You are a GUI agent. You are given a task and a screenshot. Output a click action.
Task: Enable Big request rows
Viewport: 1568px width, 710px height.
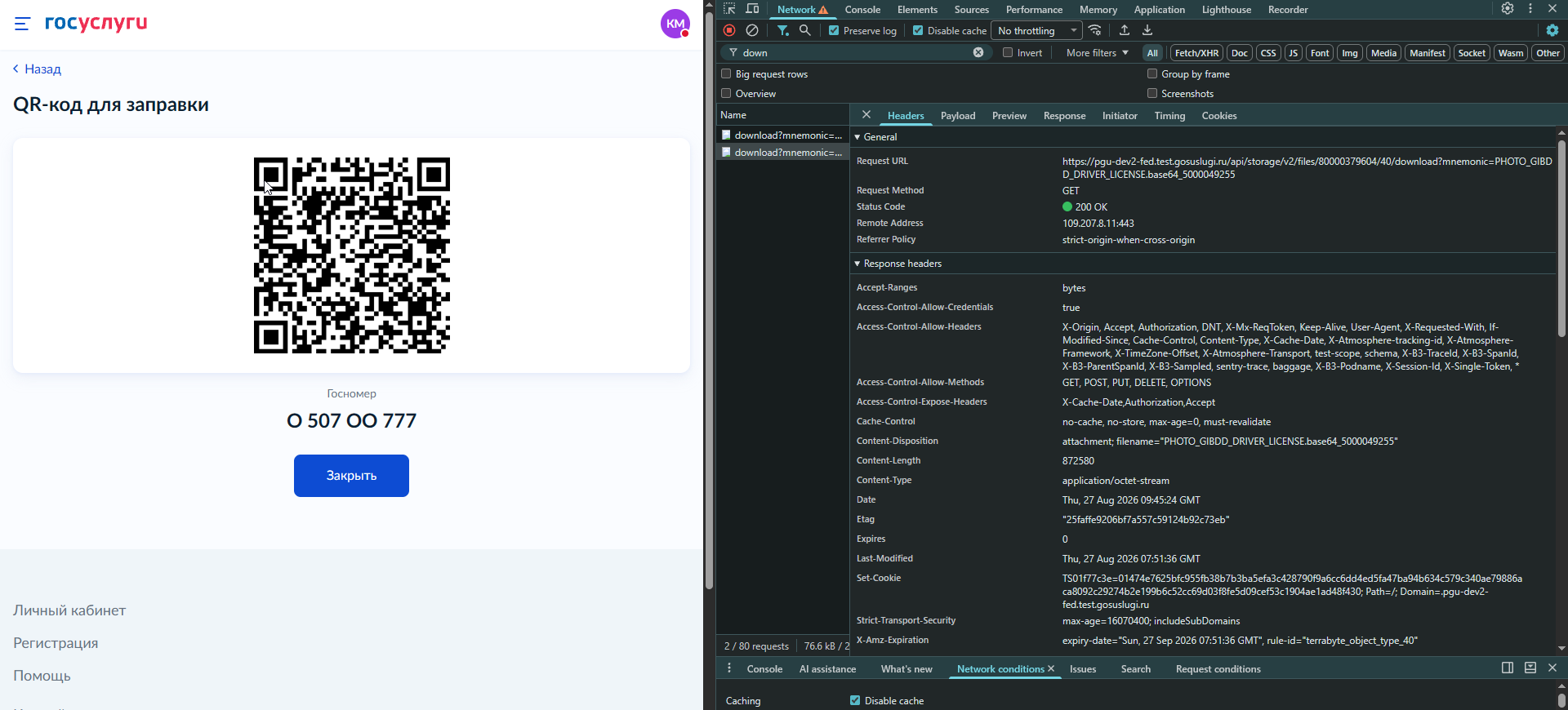726,73
